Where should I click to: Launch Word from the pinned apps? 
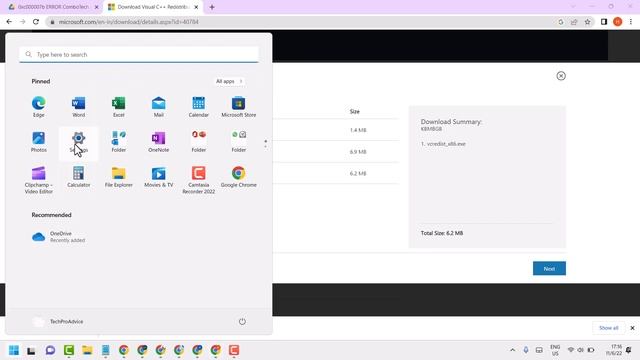(x=78, y=107)
